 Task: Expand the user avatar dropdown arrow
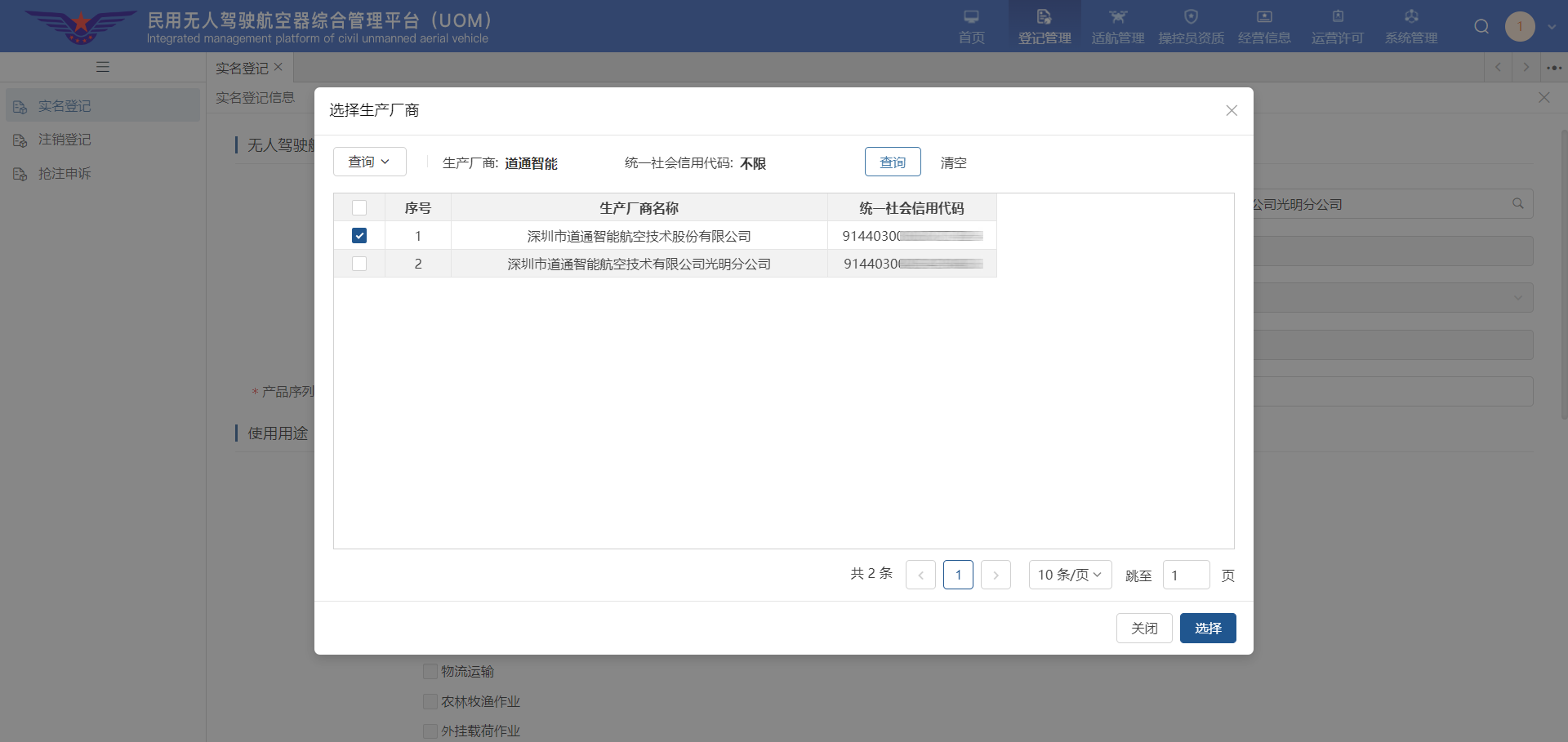pyautogui.click(x=1552, y=27)
